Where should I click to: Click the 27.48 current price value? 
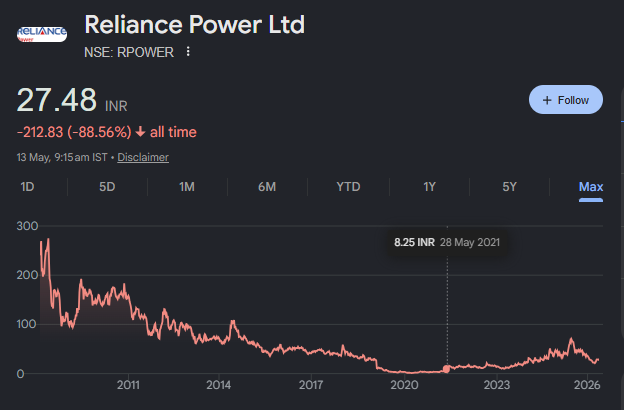pyautogui.click(x=57, y=100)
